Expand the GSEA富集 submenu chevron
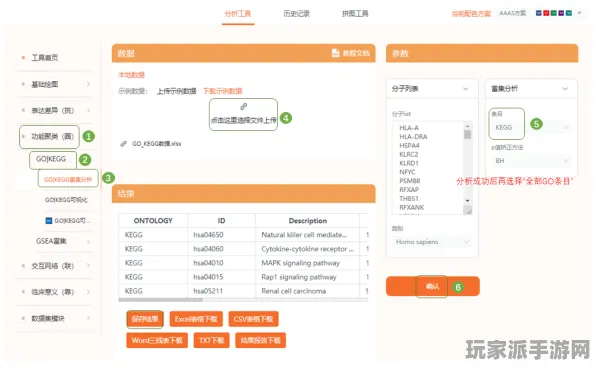The image size is (596, 368). [x=88, y=241]
